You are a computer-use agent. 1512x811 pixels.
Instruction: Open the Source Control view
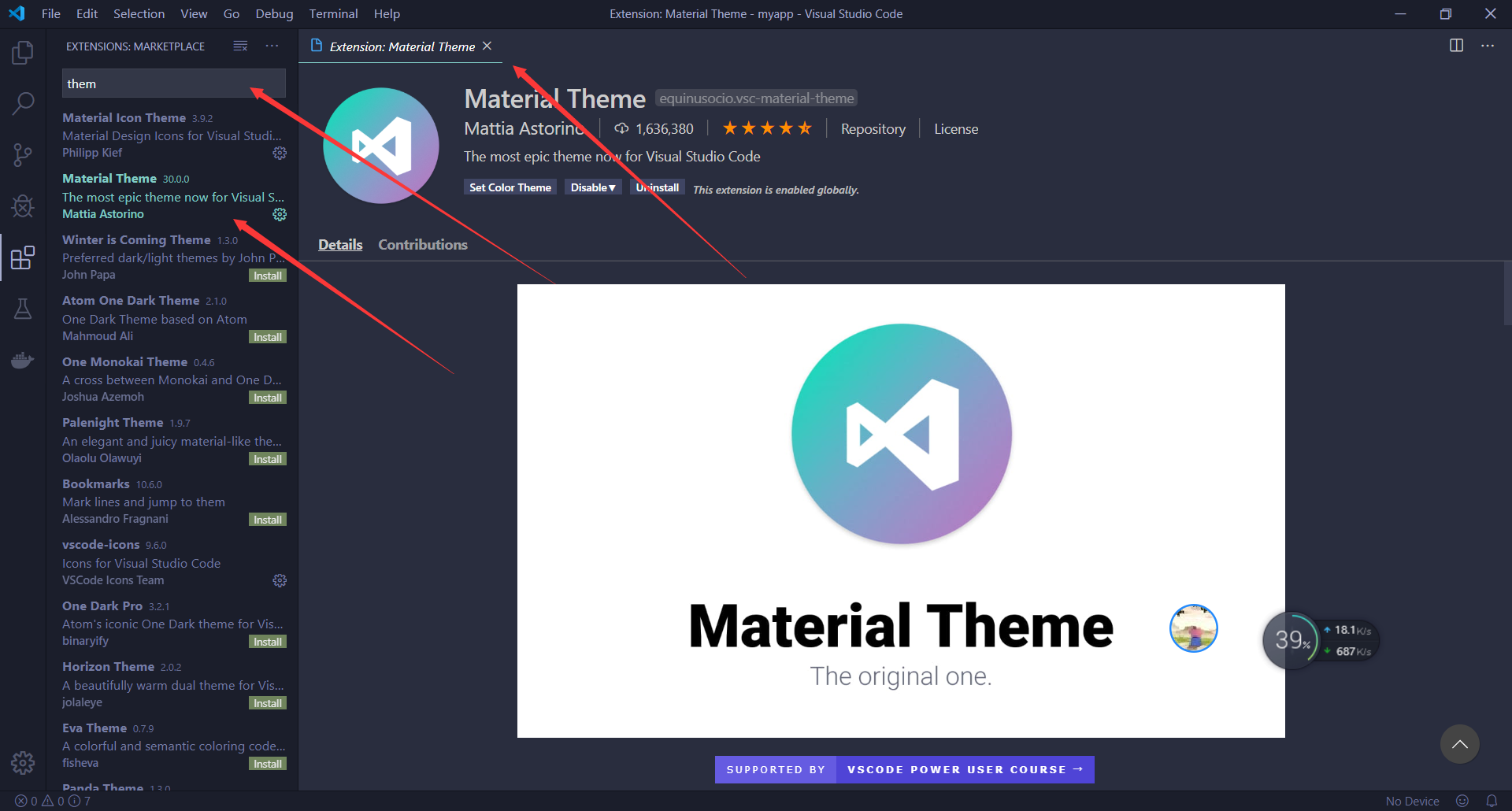click(x=23, y=154)
